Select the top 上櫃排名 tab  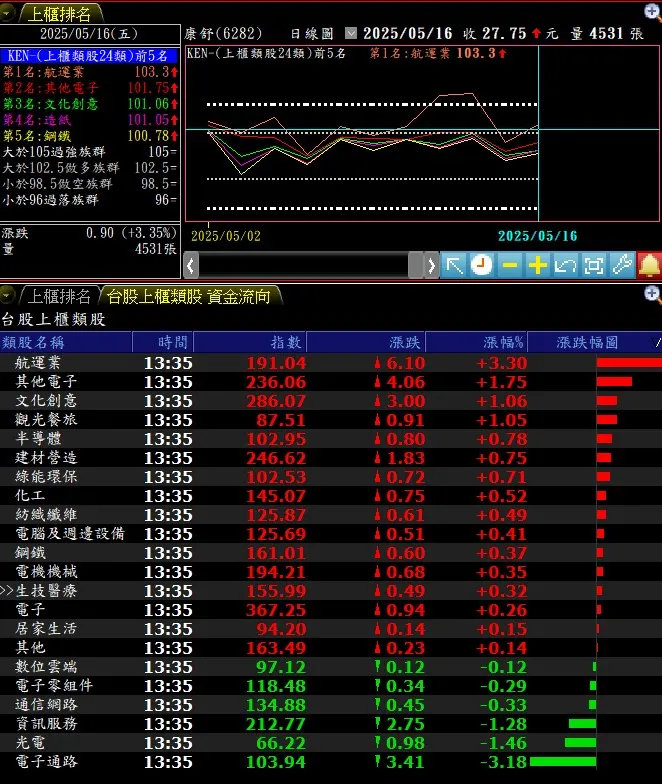pos(59,14)
